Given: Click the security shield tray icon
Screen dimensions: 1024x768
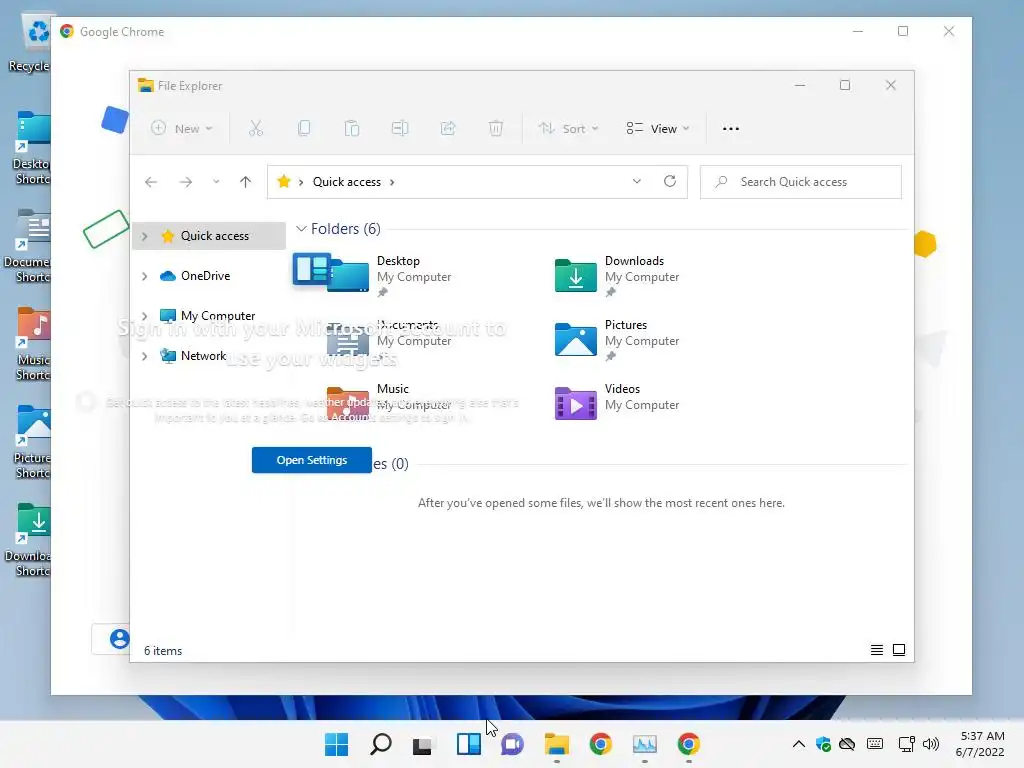Looking at the screenshot, I should (x=823, y=744).
